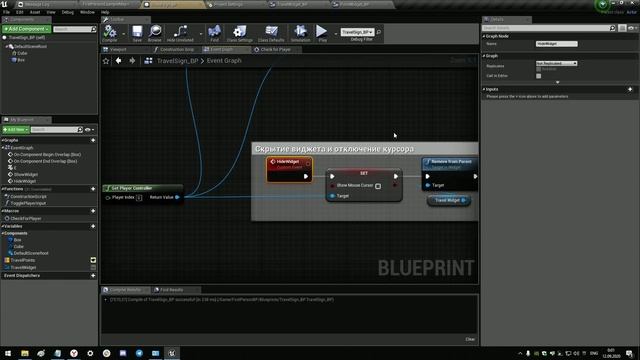Toggle the Call In Editor checkbox
The height and width of the screenshot is (360, 640).
point(539,76)
